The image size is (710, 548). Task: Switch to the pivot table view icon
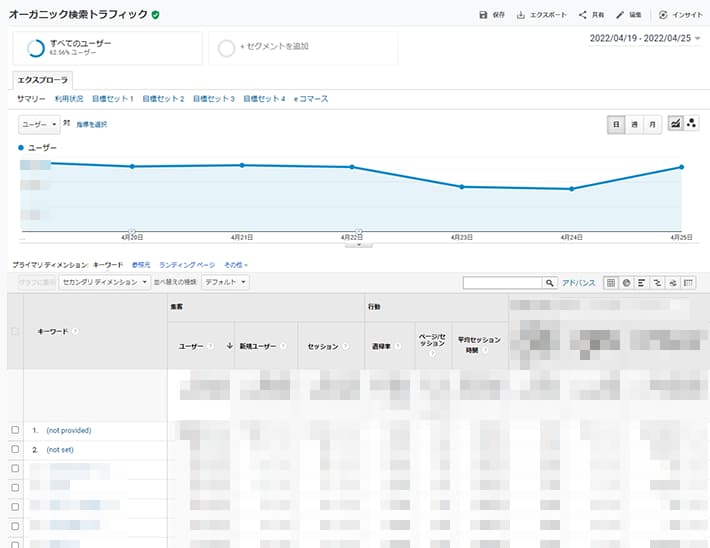click(x=688, y=283)
